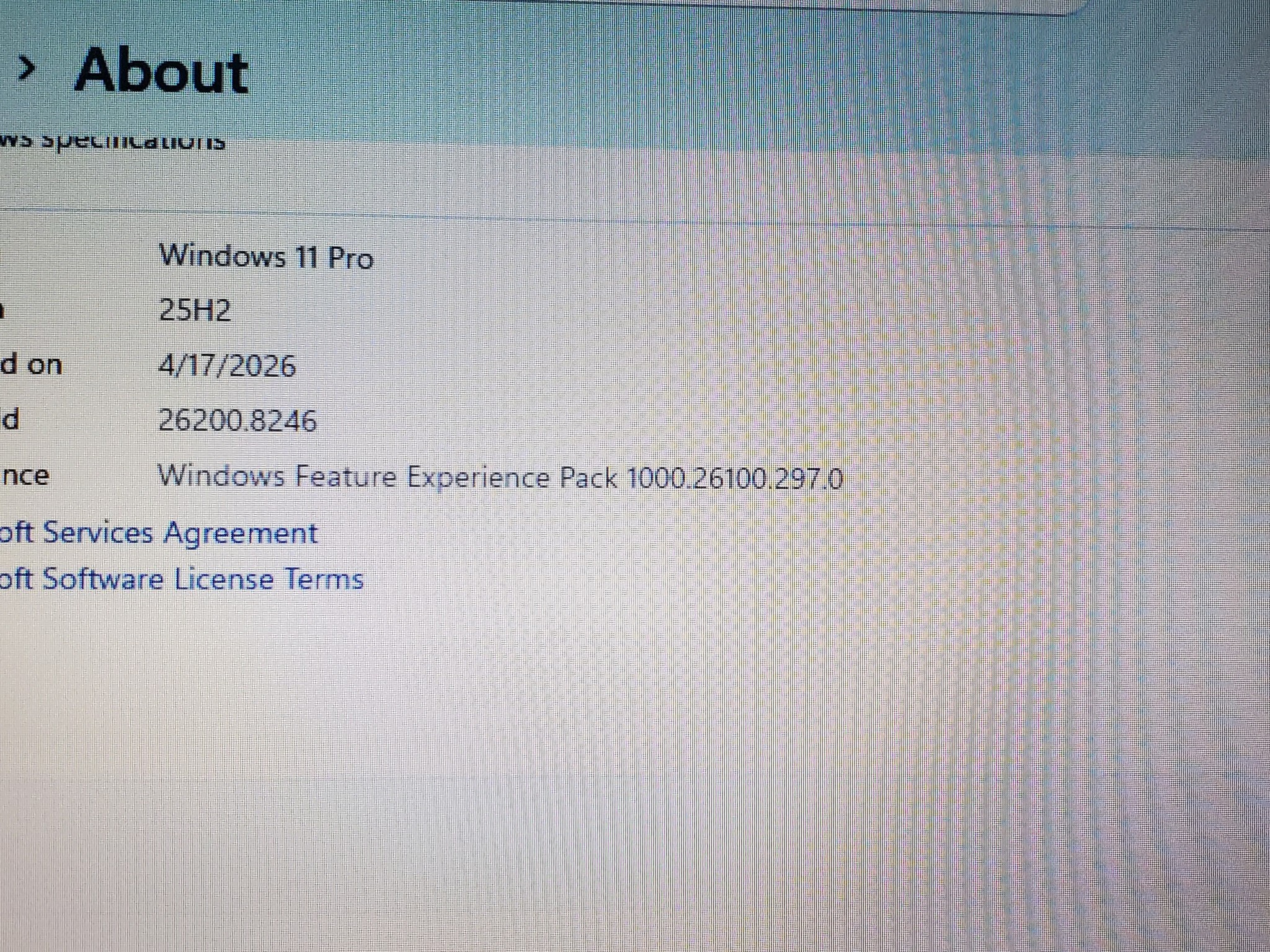Select the version value '25H2'
The width and height of the screenshot is (1270, 952).
[x=195, y=309]
